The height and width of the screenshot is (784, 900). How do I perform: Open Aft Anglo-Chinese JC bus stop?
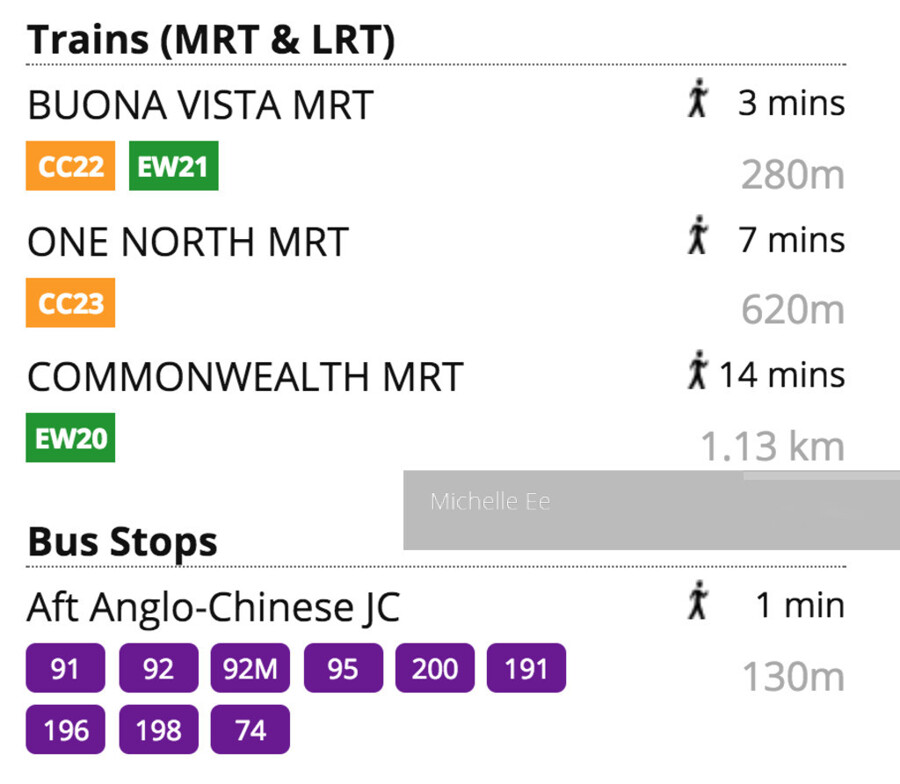pyautogui.click(x=213, y=606)
